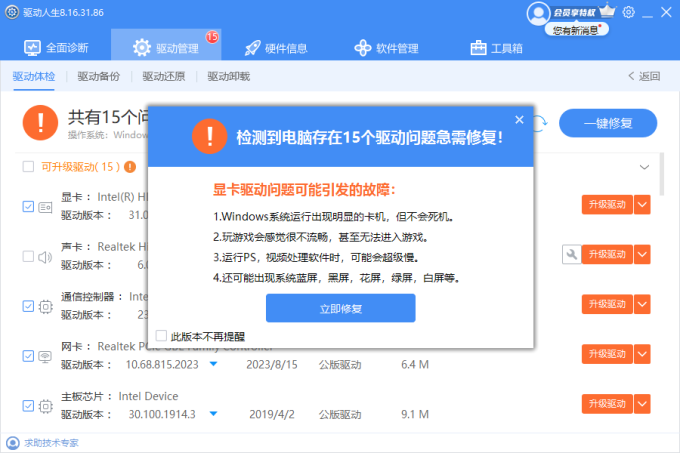Click the 一键修复 button

(x=608, y=123)
